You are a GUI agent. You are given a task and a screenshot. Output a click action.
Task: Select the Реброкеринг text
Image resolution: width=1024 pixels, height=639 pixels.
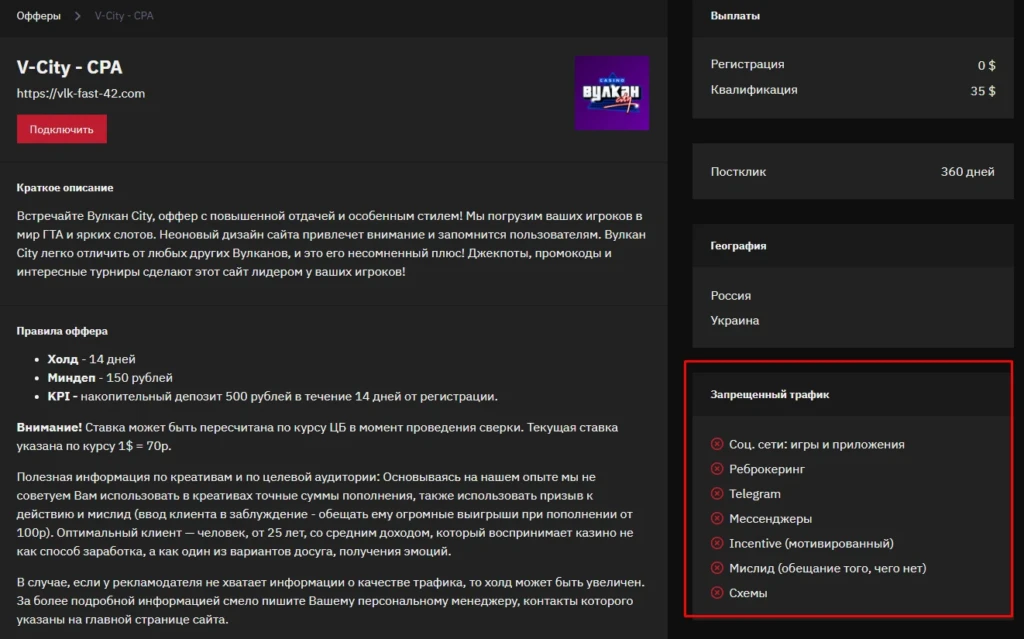767,469
